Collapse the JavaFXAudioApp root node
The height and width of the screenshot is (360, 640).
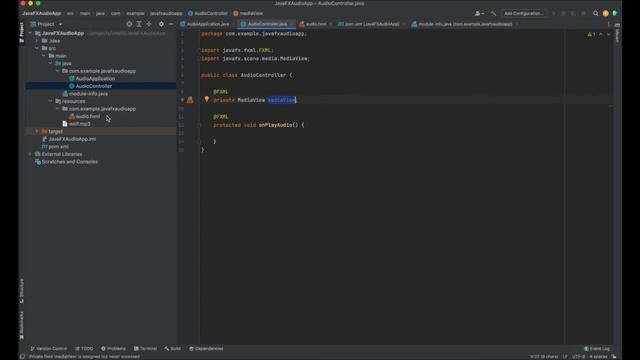tap(30, 33)
